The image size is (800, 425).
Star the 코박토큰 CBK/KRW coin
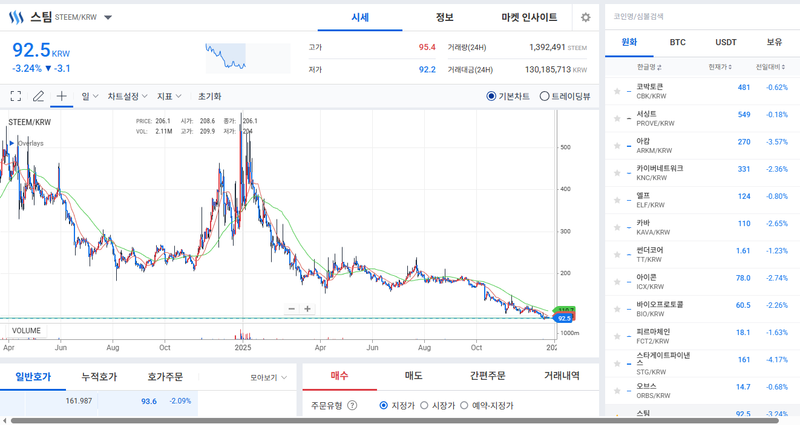coord(617,88)
